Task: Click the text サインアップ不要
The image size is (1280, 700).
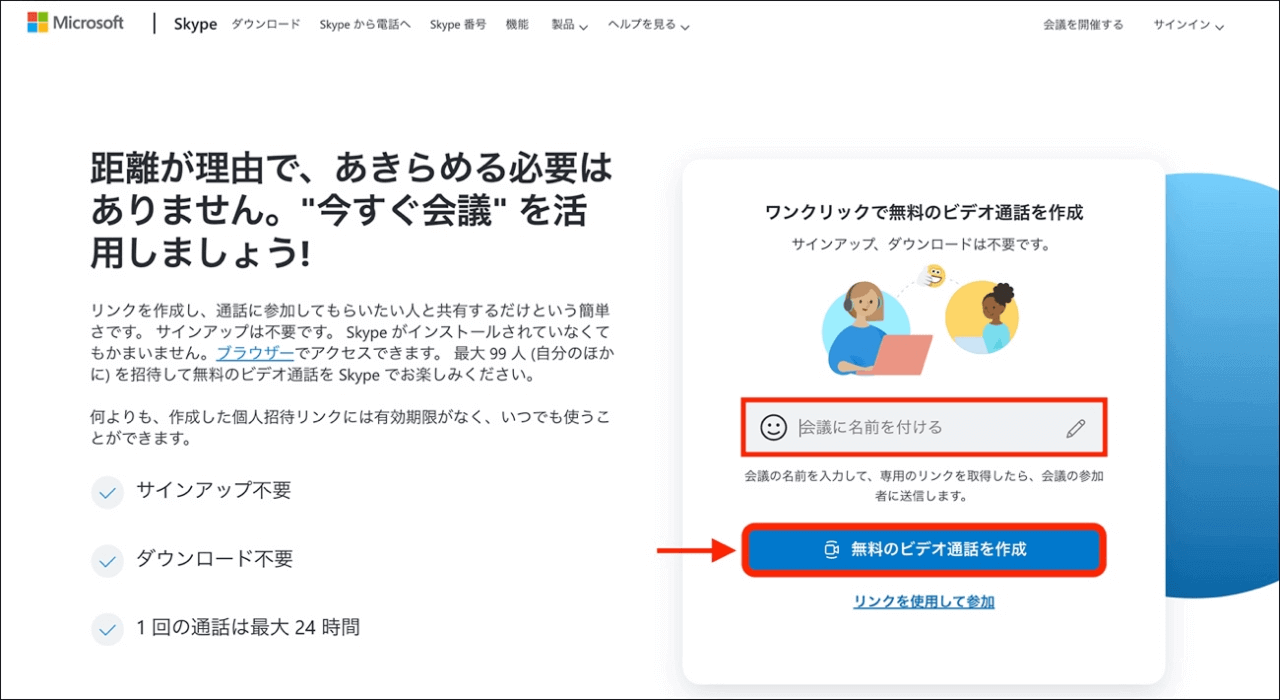Action: point(214,491)
